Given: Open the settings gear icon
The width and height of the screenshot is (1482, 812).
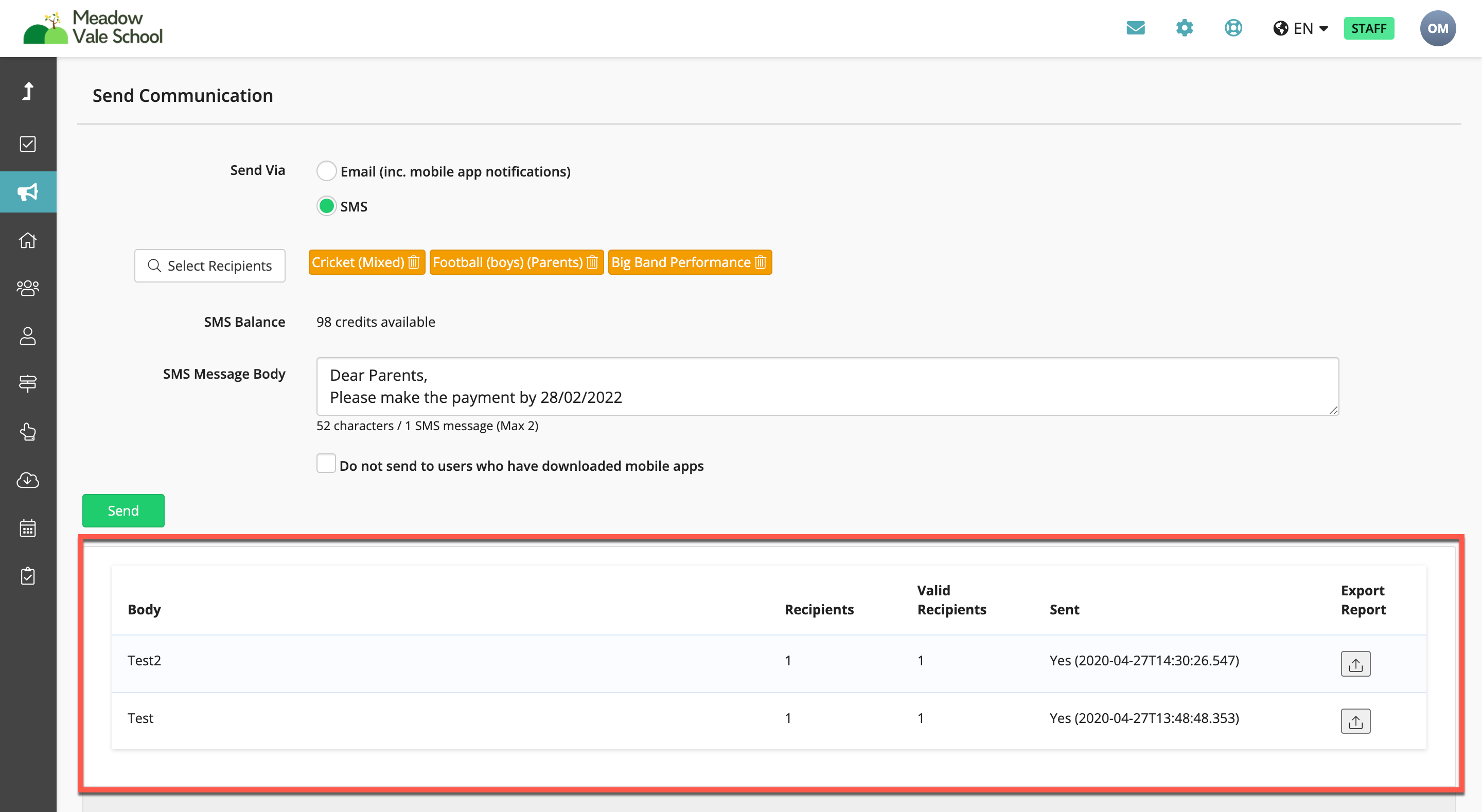Looking at the screenshot, I should [1184, 28].
